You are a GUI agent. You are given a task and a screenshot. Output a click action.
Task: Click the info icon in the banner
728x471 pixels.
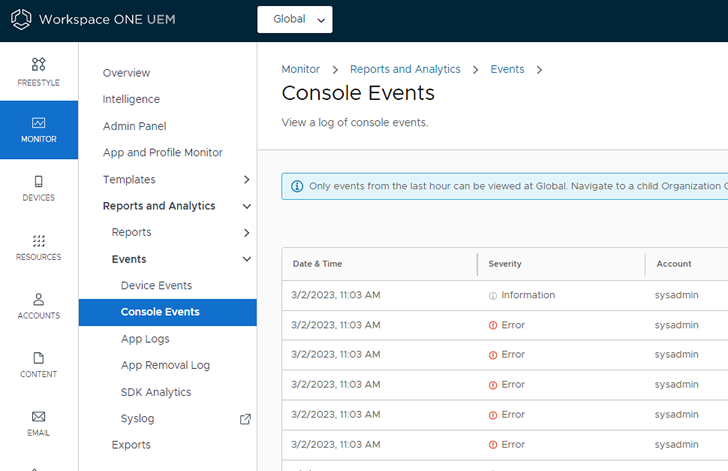(x=297, y=186)
